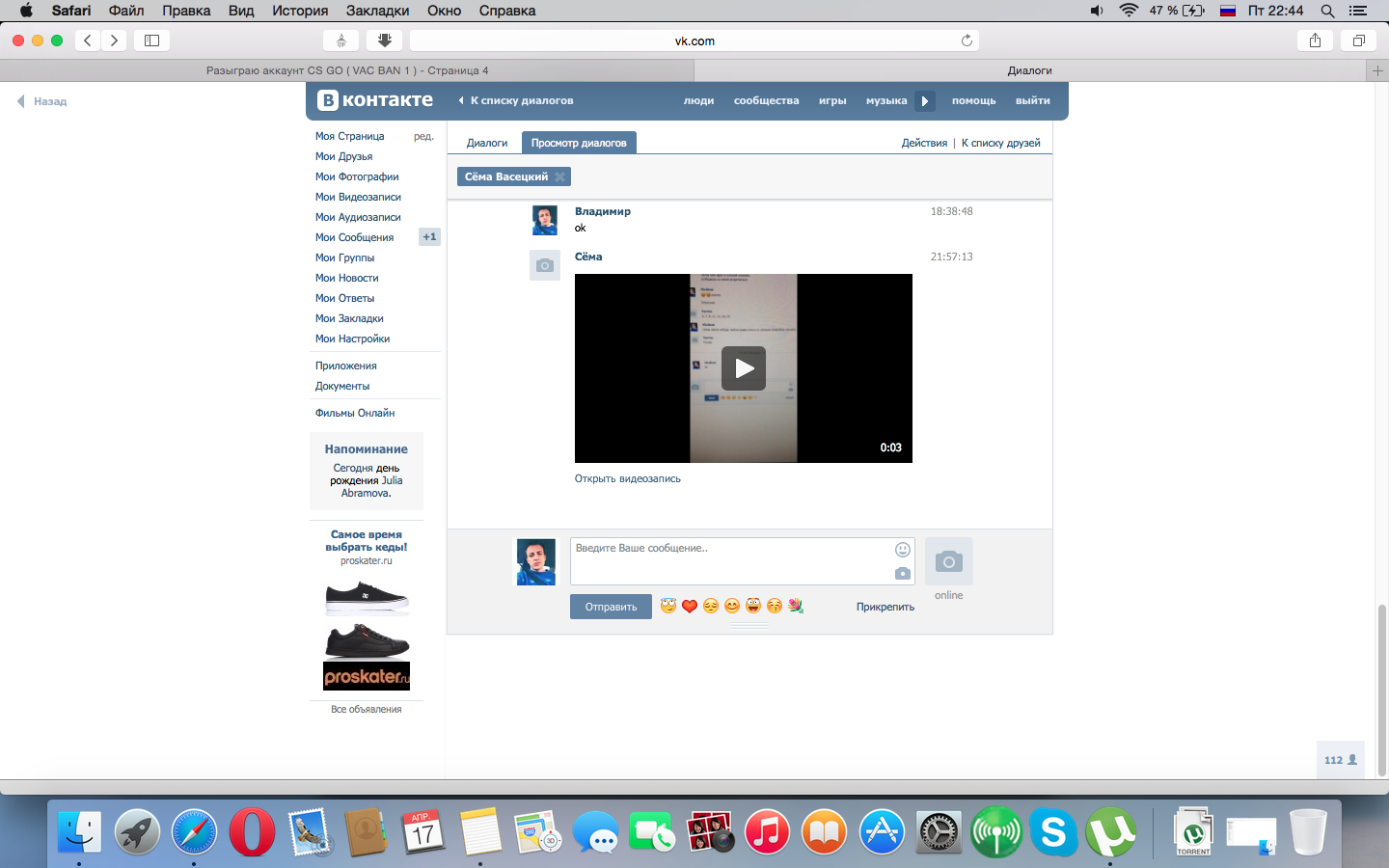Insert the red heart emoji
The height and width of the screenshot is (868, 1389).
point(690,606)
